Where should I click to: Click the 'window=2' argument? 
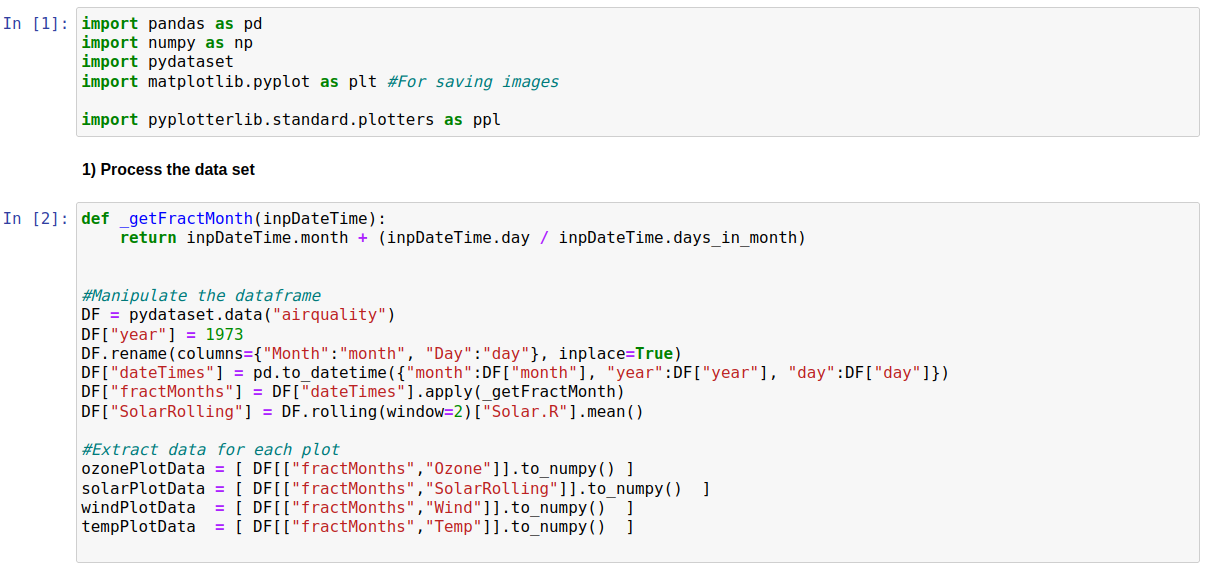(x=426, y=412)
